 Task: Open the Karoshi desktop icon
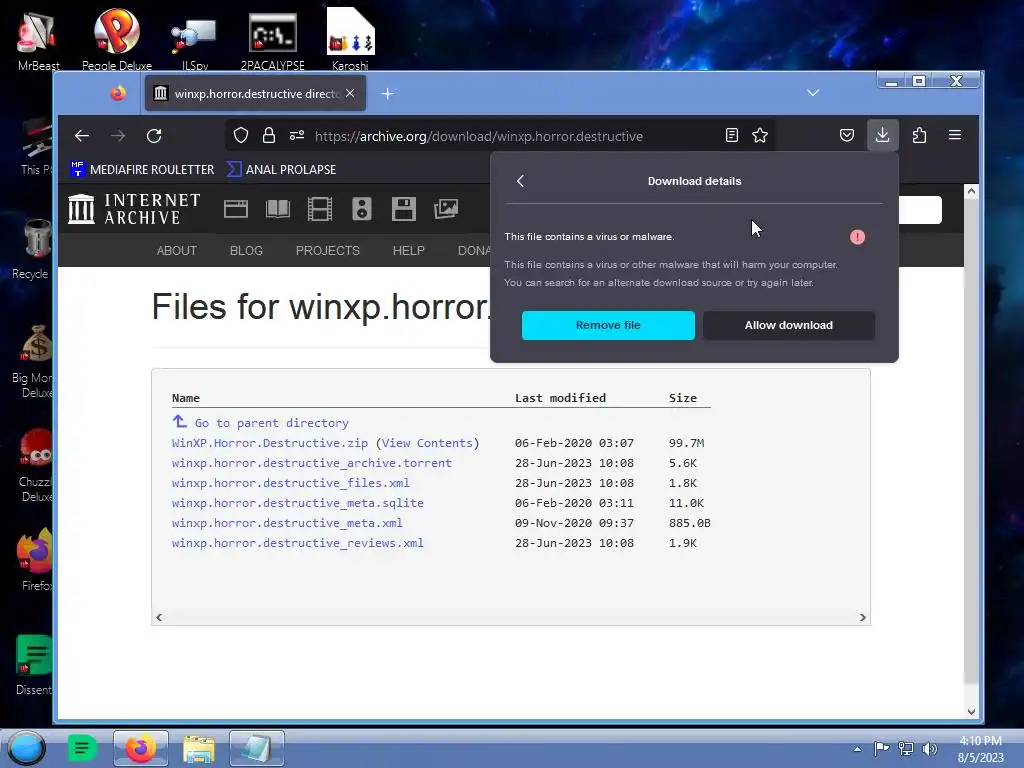(x=350, y=39)
